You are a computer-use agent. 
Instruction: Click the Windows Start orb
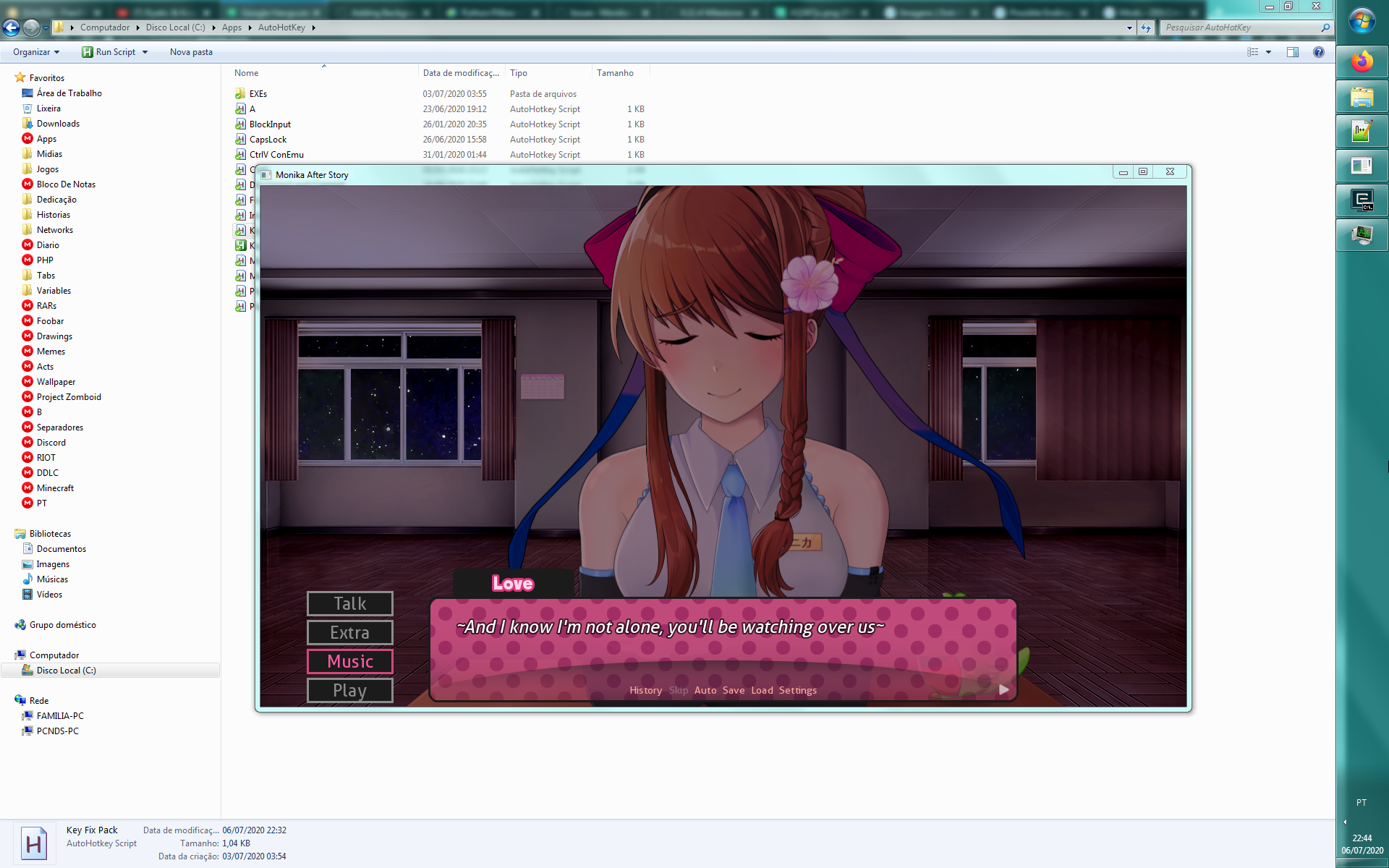click(1362, 21)
